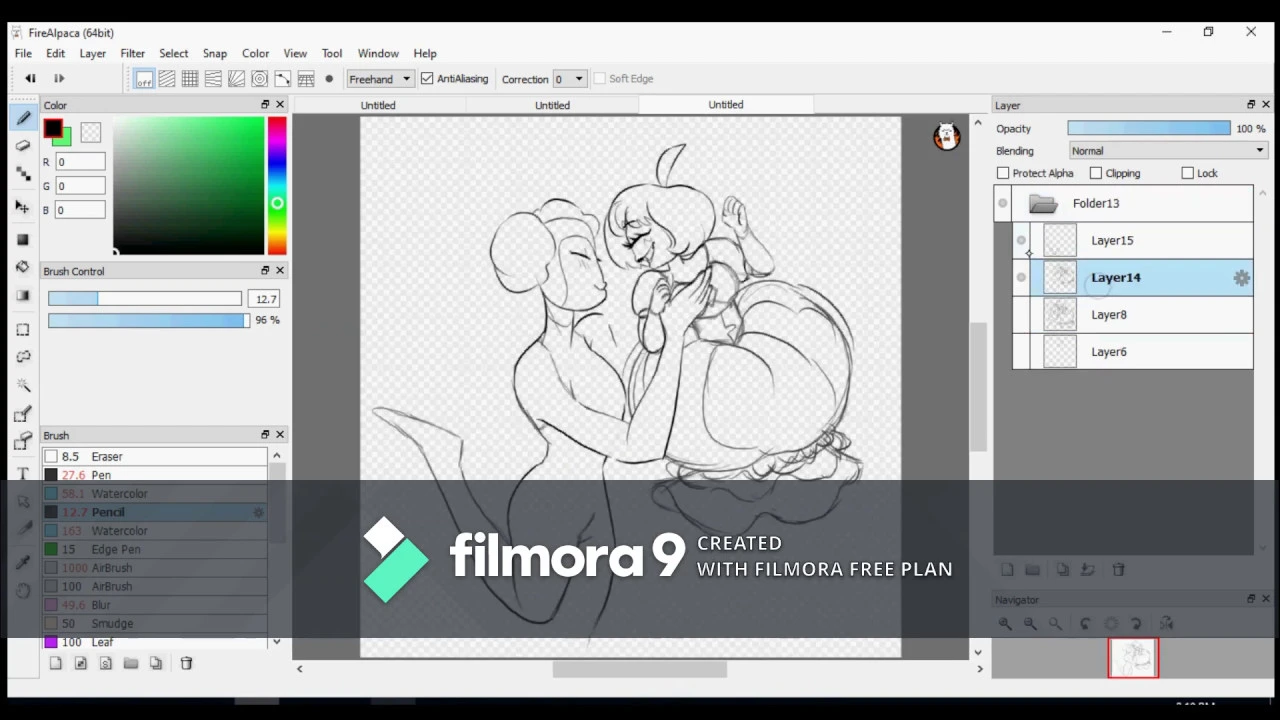This screenshot has width=1280, height=720.
Task: Select Layer8 in the layer list
Action: pyautogui.click(x=1132, y=315)
